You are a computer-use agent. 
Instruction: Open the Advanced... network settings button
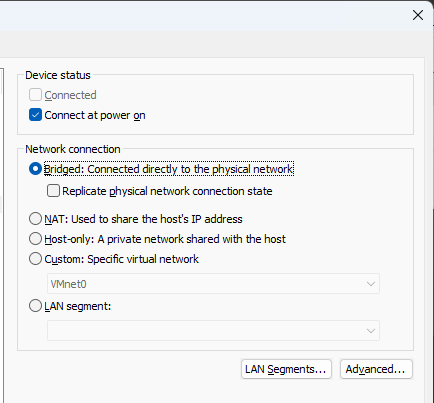(x=376, y=369)
